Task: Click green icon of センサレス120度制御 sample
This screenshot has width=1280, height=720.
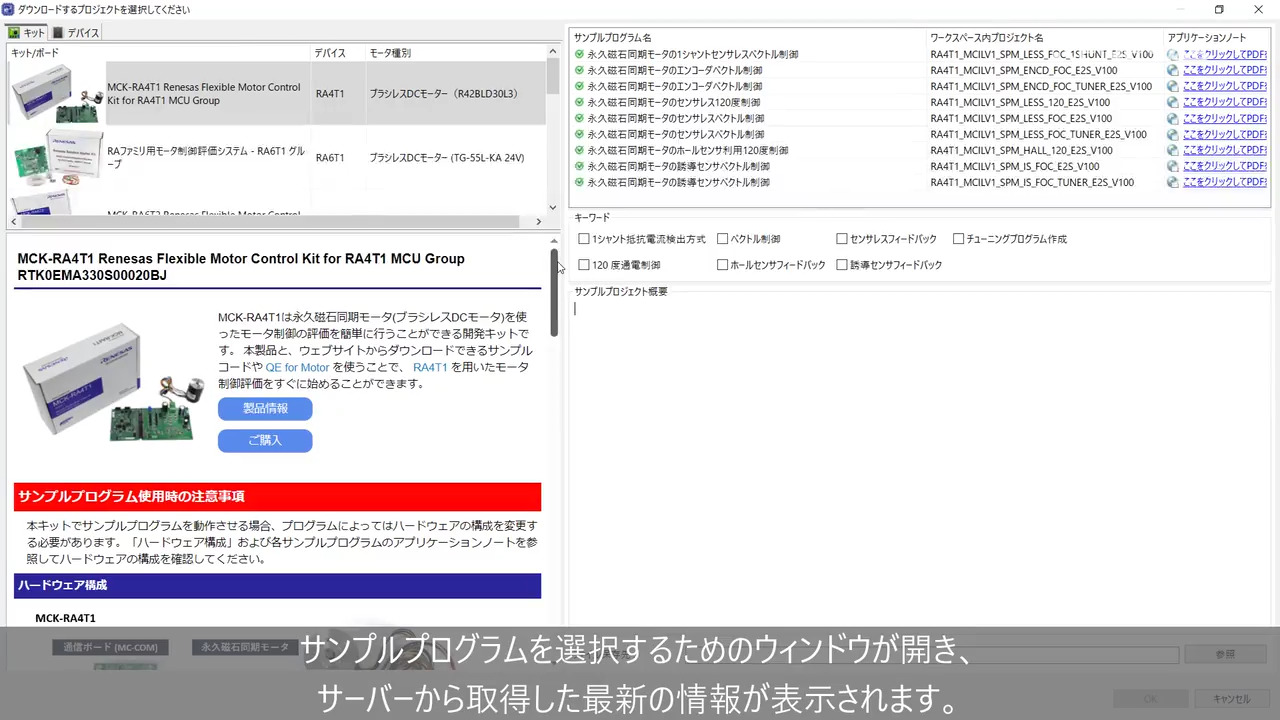Action: (579, 102)
